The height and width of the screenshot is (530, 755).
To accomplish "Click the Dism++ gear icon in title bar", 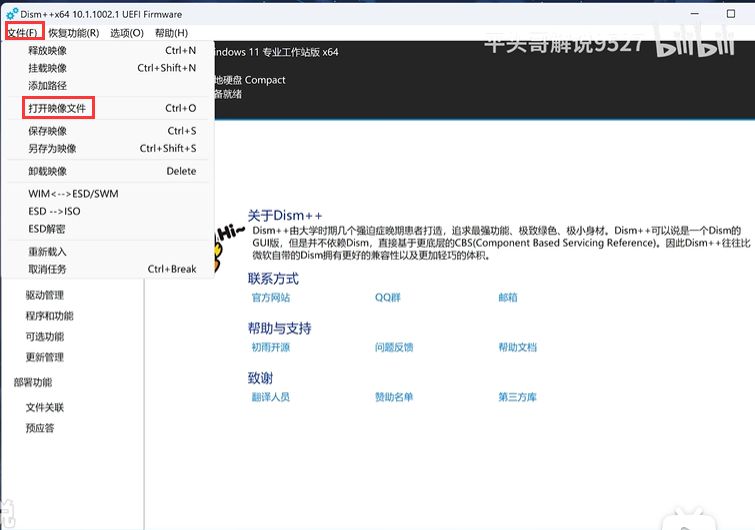I will pyautogui.click(x=12, y=14).
